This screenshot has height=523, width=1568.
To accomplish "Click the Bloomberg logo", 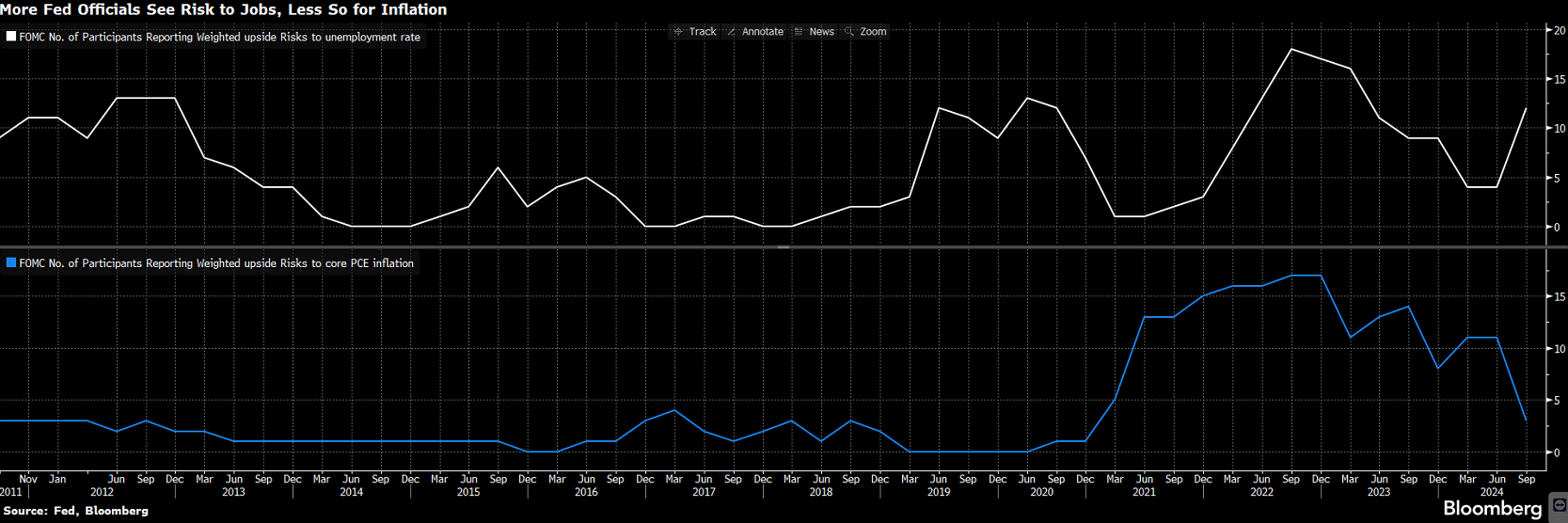I will (x=1492, y=509).
